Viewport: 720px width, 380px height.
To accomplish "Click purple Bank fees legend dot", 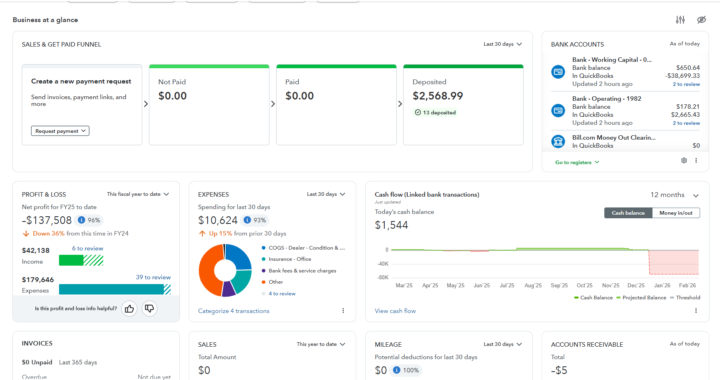I will (263, 271).
